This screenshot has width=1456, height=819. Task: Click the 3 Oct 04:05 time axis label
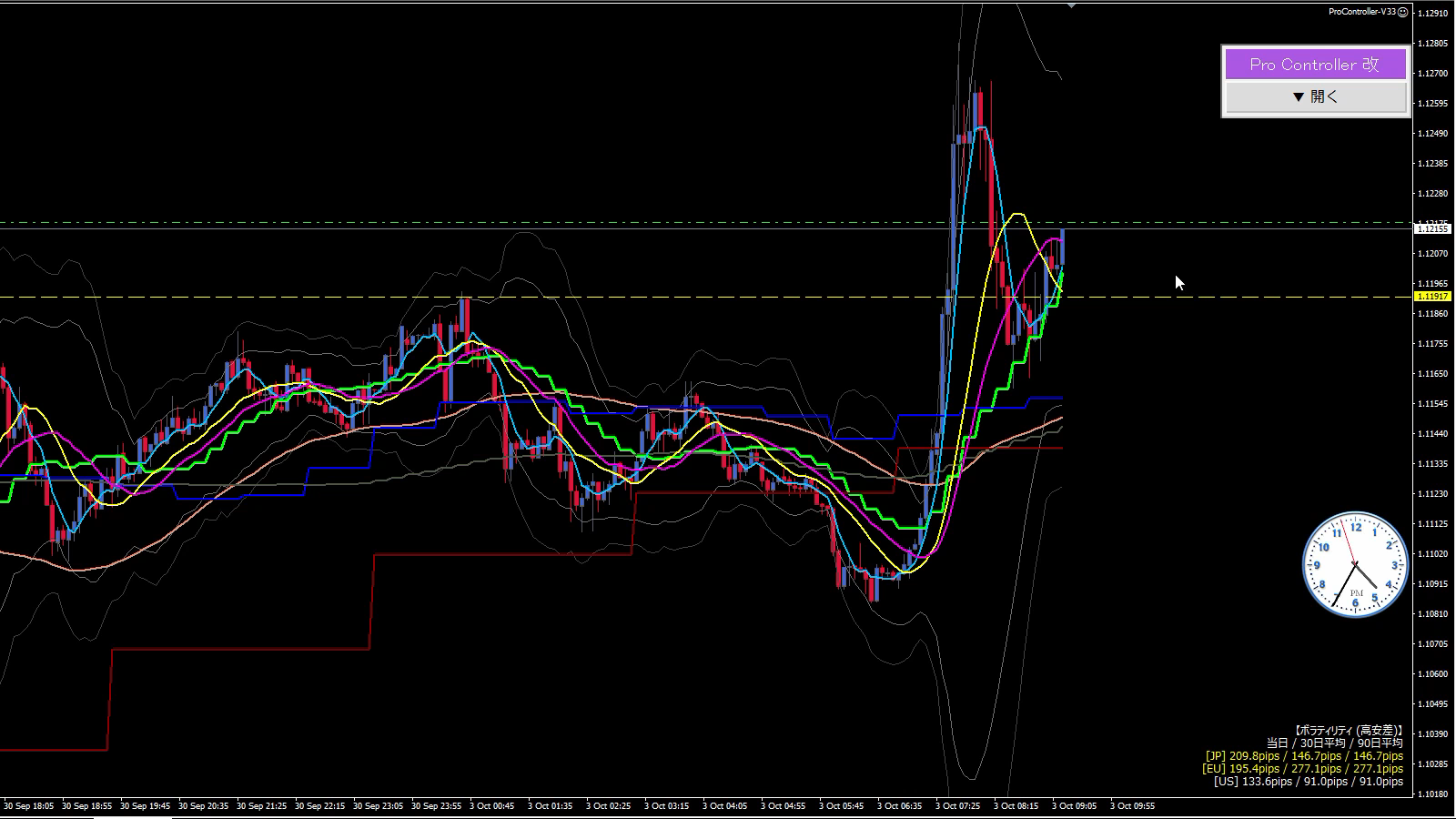[724, 806]
